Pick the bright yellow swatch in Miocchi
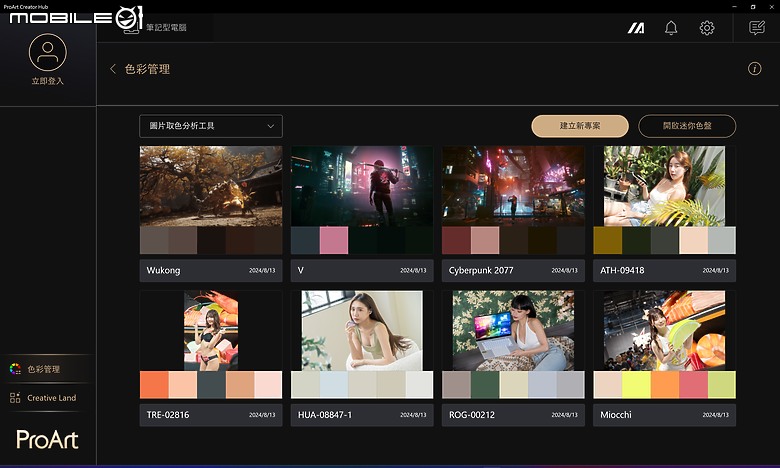Image resolution: width=780 pixels, height=468 pixels. (x=636, y=384)
